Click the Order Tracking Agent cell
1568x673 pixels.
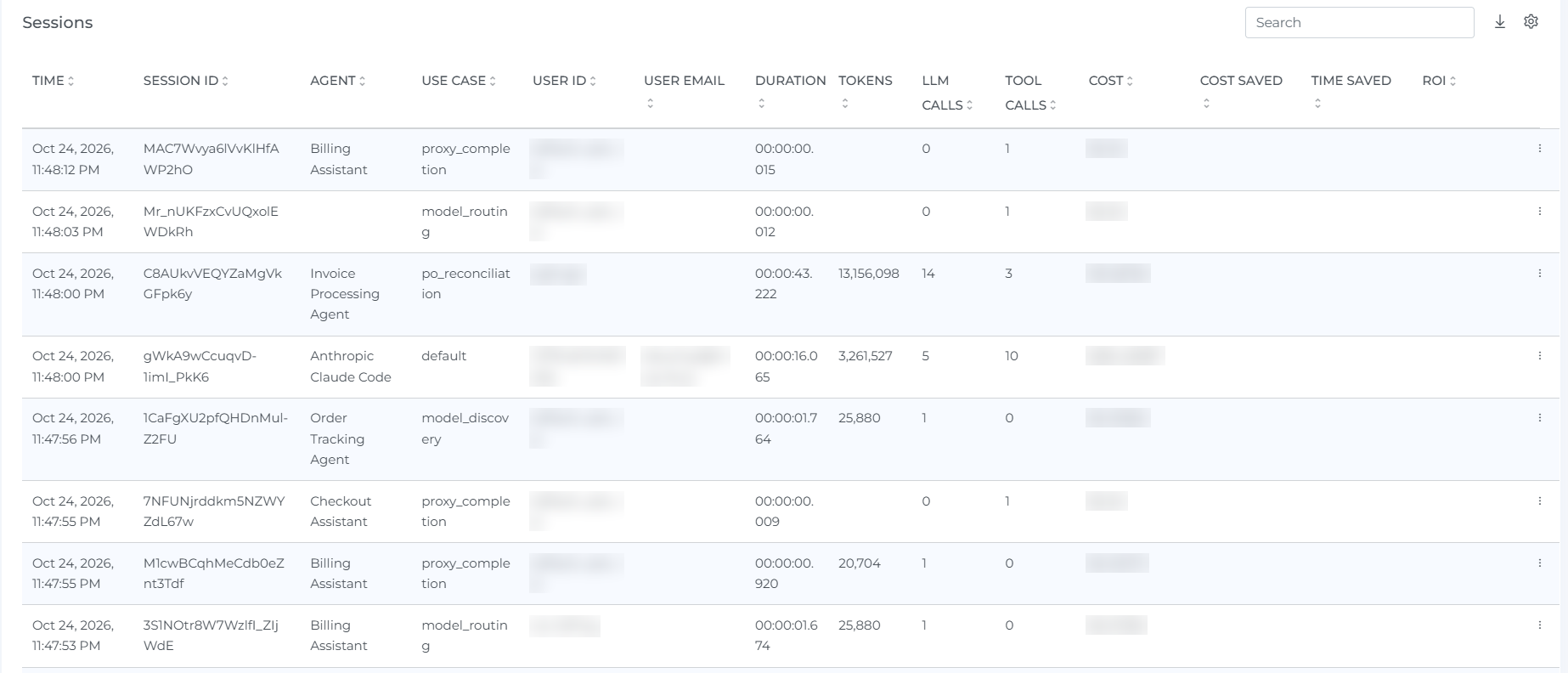[x=337, y=438]
